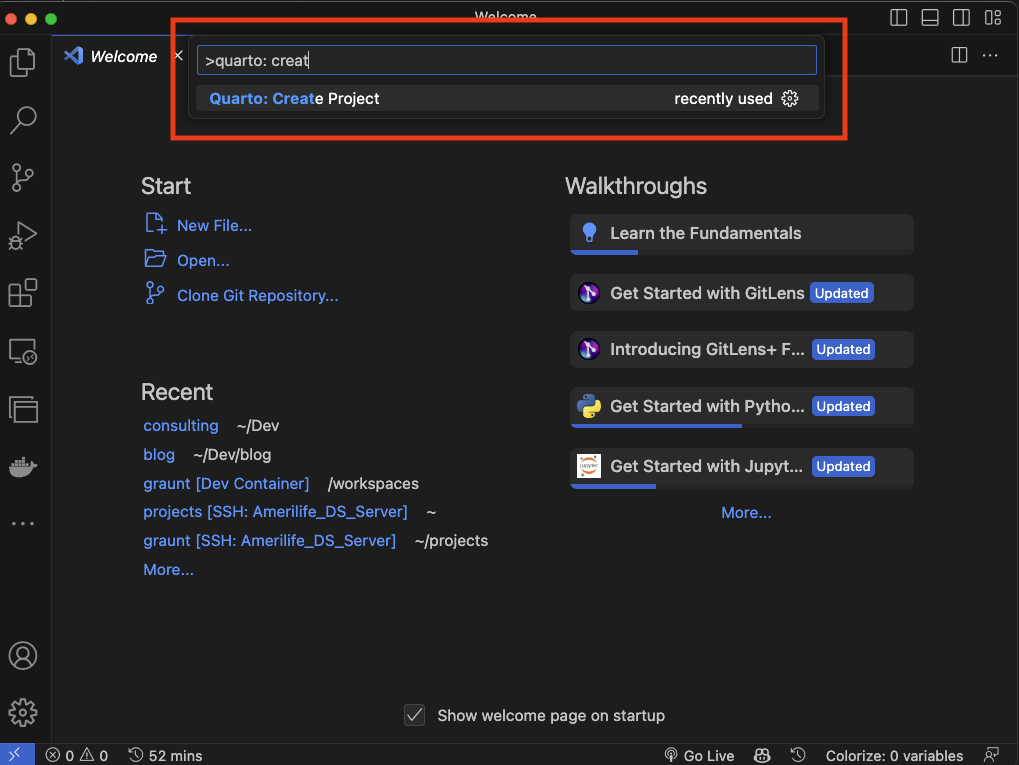Toggle the bottom panel layout button
This screenshot has height=765, width=1019.
click(929, 17)
